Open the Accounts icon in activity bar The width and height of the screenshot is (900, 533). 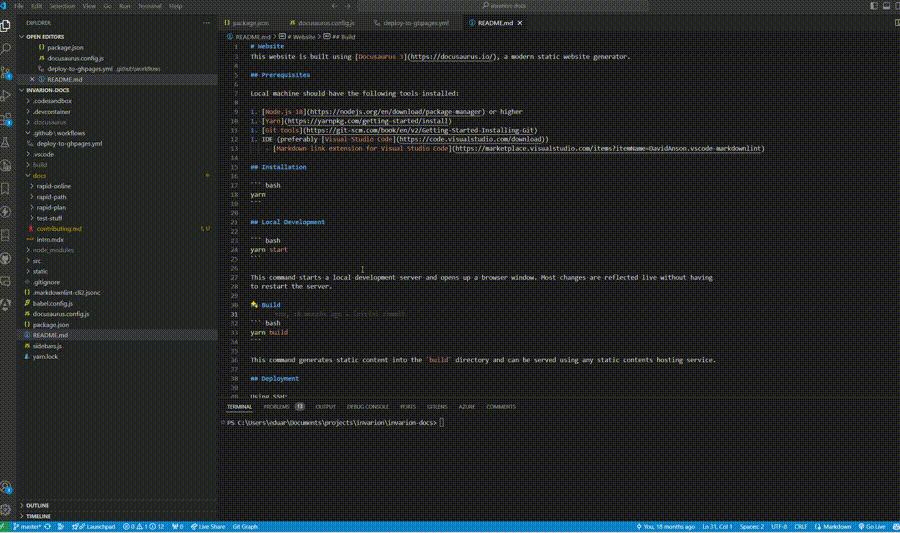6,487
